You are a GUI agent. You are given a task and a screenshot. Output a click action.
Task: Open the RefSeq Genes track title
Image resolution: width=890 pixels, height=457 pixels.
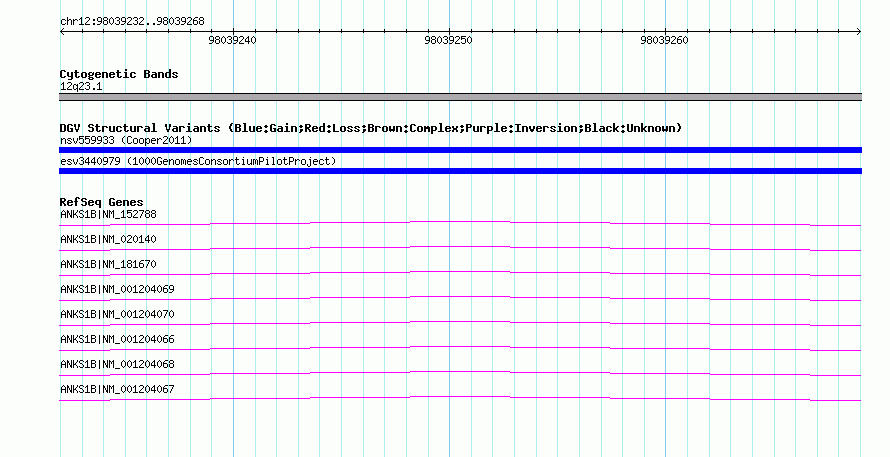[102, 202]
